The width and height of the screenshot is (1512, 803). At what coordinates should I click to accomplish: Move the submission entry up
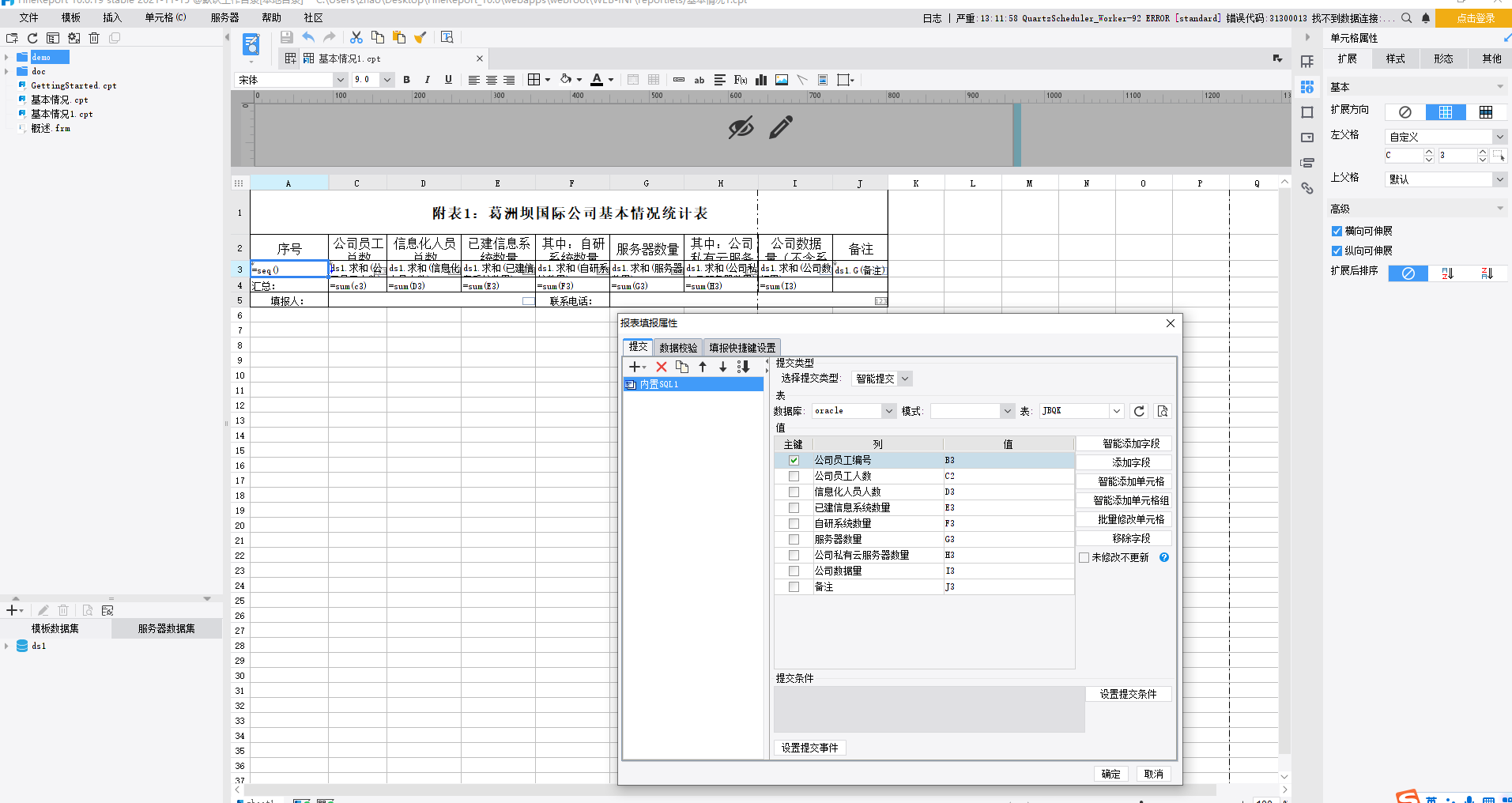[703, 367]
